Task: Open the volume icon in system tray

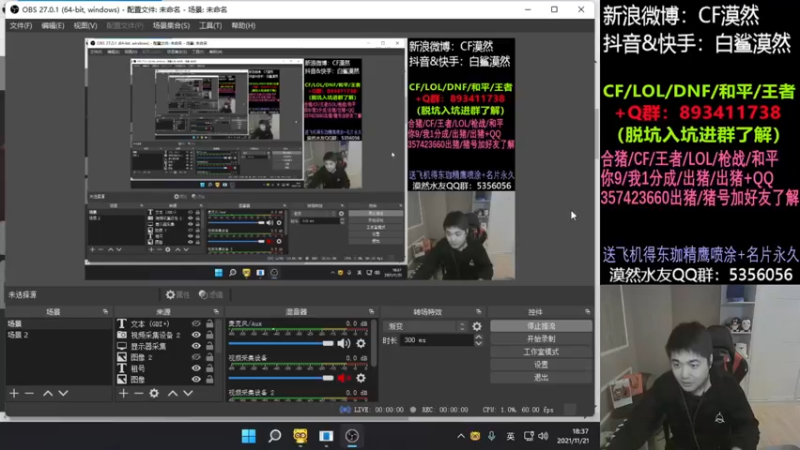Action: 543,436
